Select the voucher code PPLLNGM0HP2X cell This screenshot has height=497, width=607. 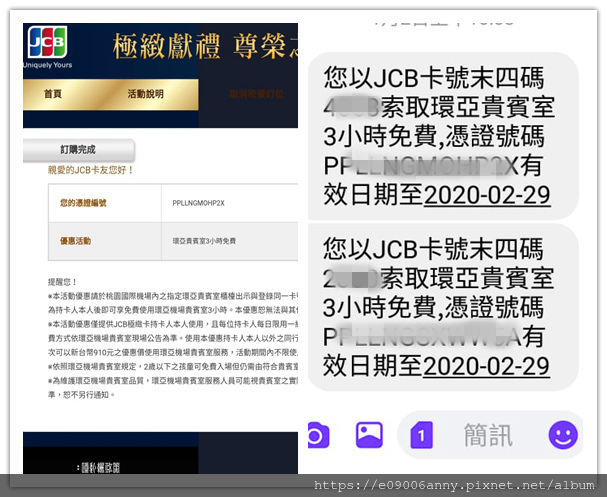(230, 203)
